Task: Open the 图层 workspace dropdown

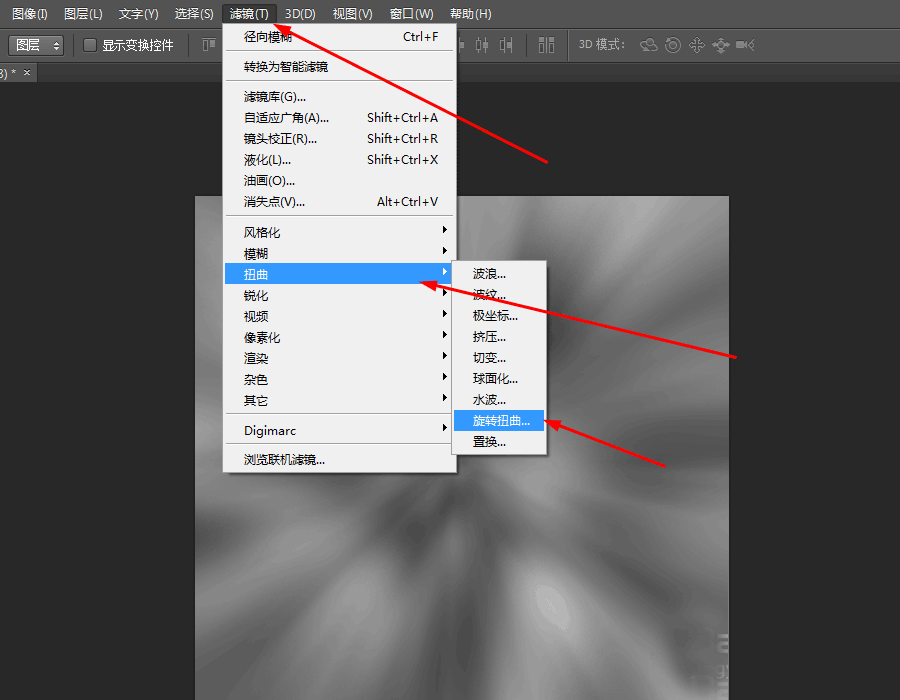Action: coord(36,44)
